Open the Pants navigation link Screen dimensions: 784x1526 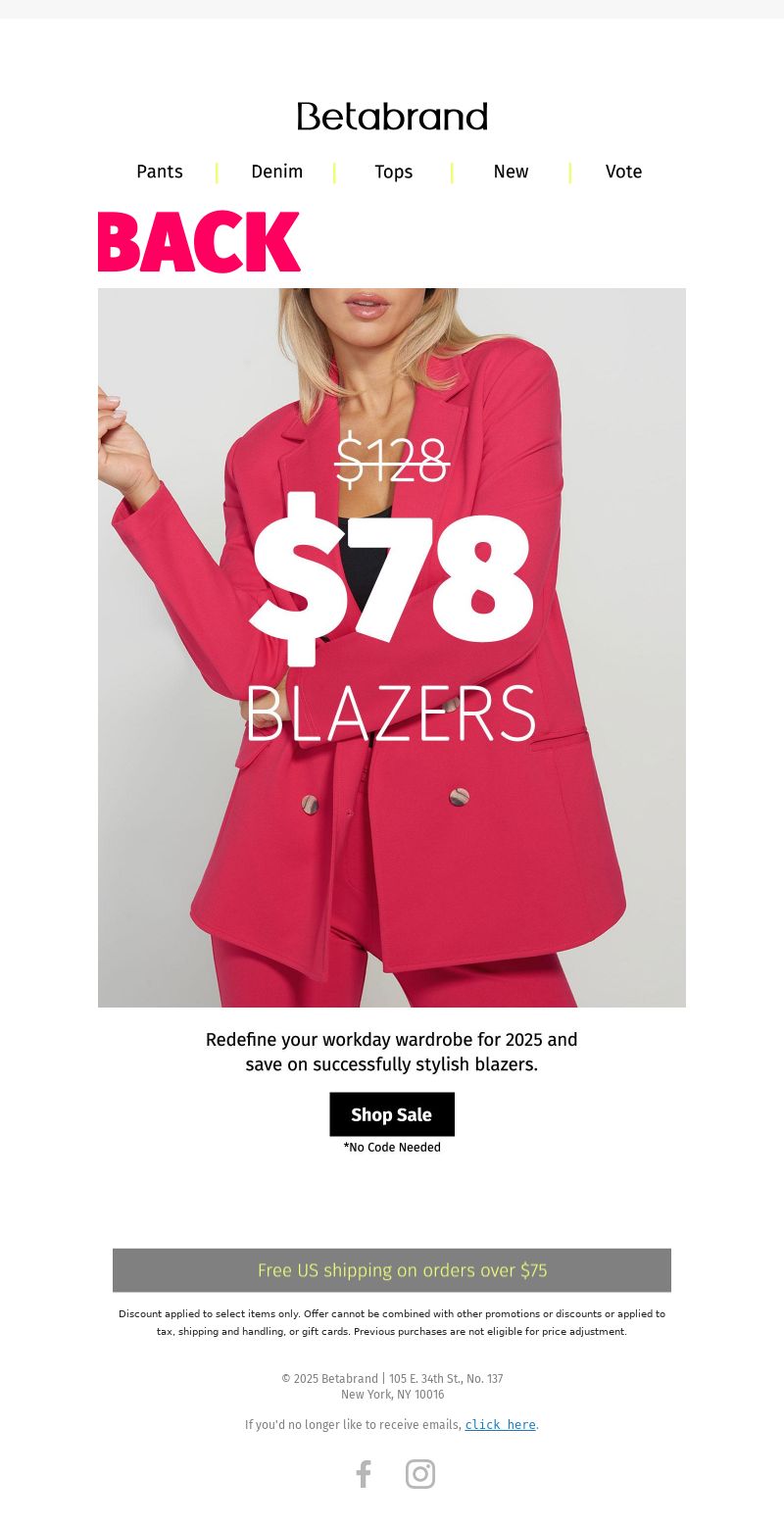pos(160,172)
